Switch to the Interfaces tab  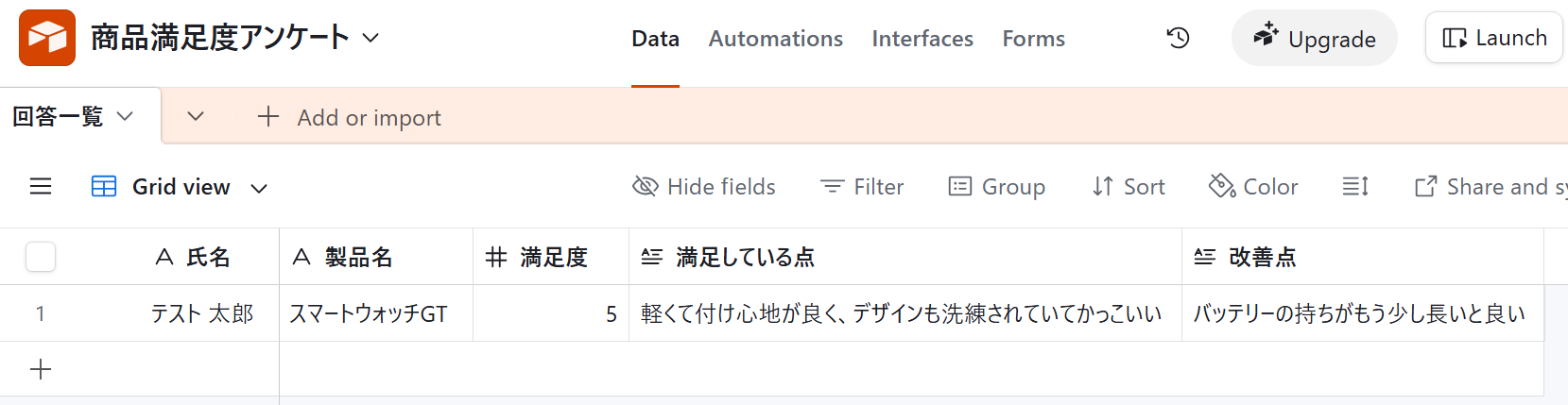pyautogui.click(x=922, y=39)
